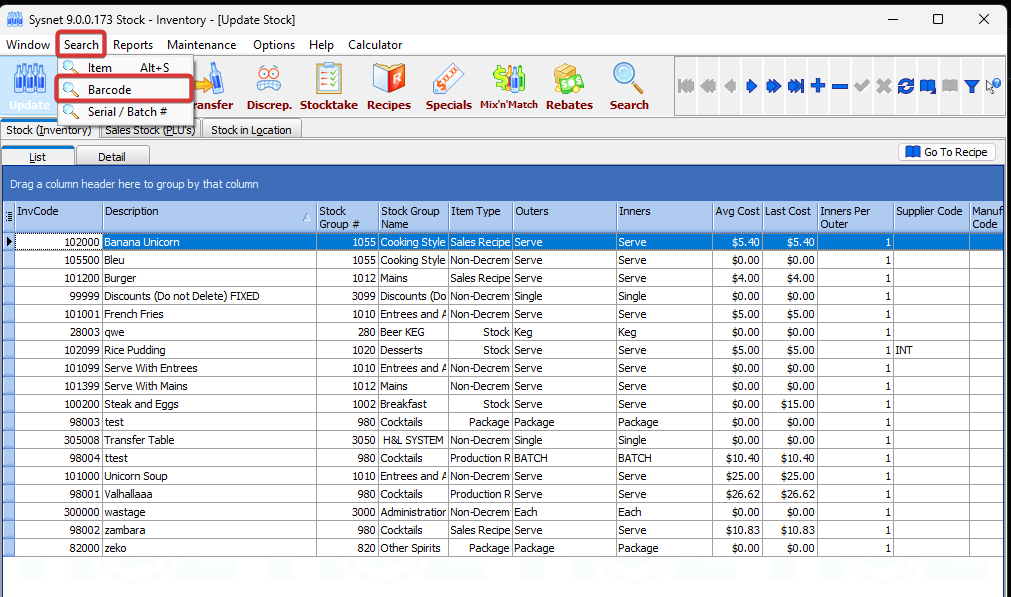This screenshot has height=597, width=1011.
Task: Open the Help menu
Action: pos(321,44)
